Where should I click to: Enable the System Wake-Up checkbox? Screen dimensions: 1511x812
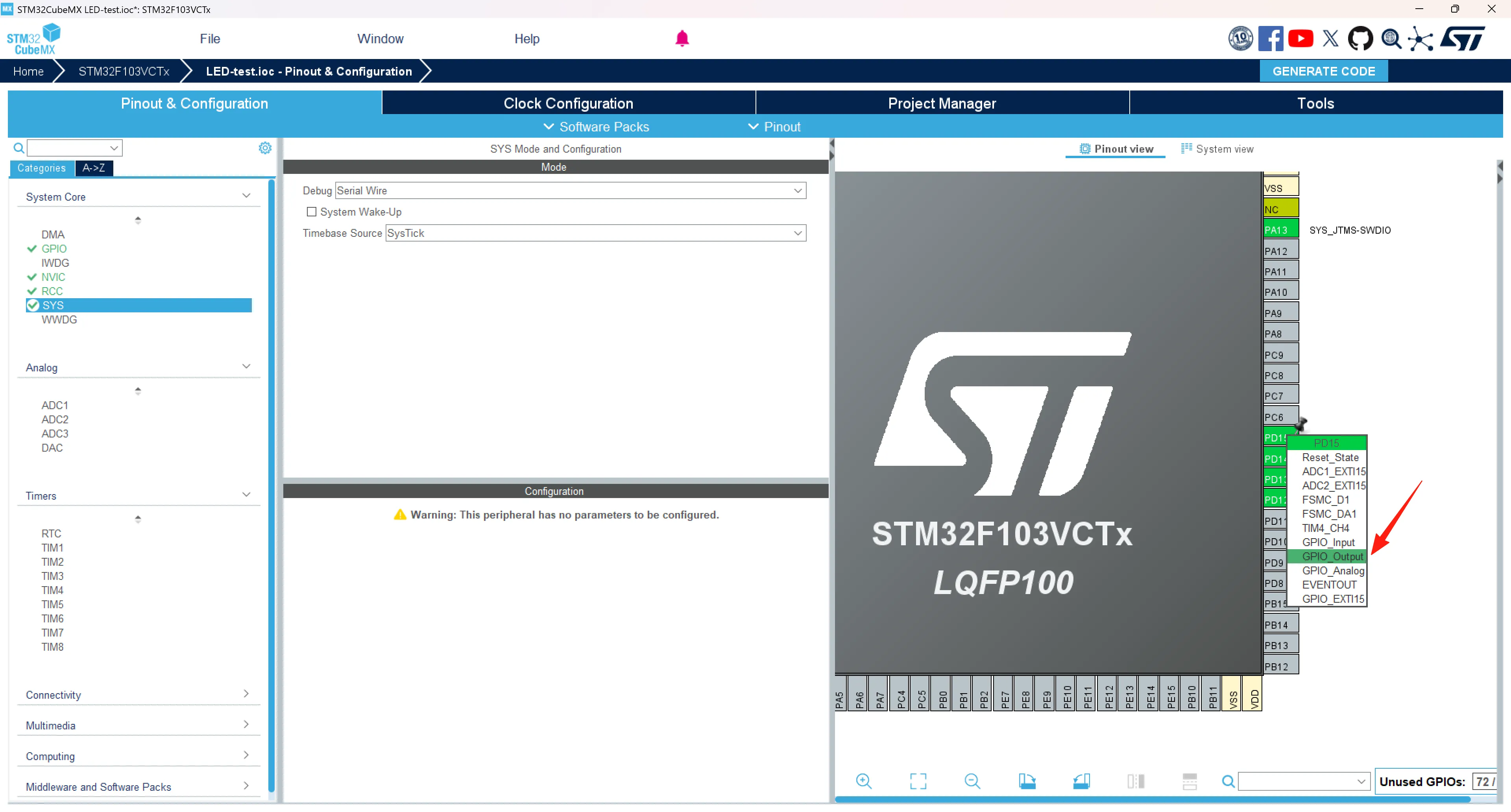312,212
